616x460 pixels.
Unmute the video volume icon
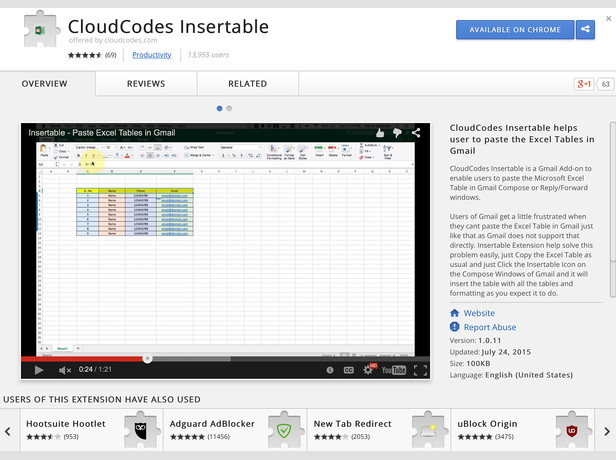65,370
